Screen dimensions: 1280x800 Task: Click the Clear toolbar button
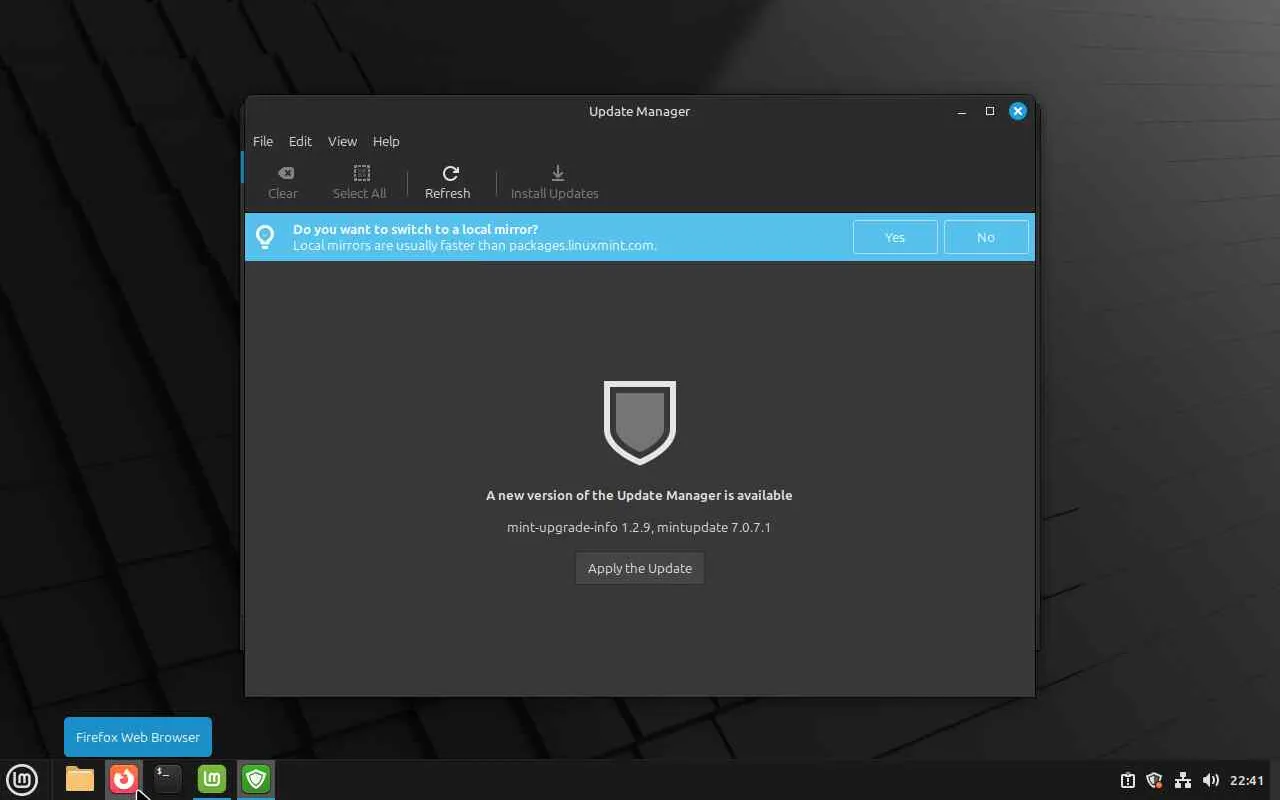click(x=283, y=183)
